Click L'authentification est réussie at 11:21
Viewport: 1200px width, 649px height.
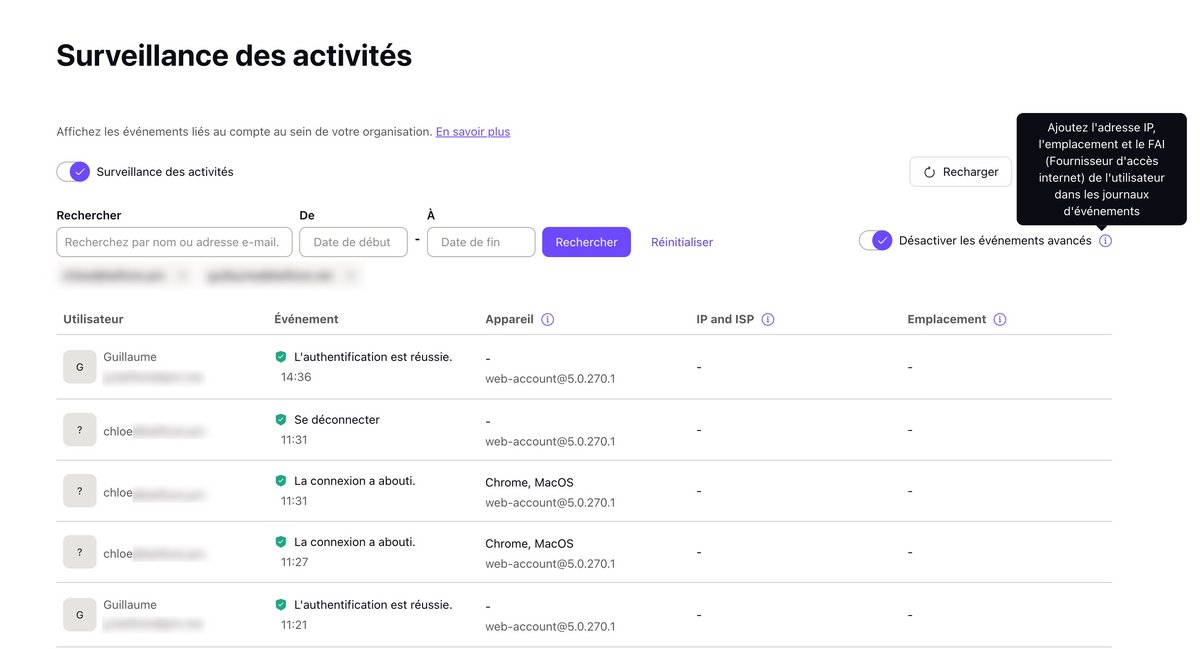point(373,605)
